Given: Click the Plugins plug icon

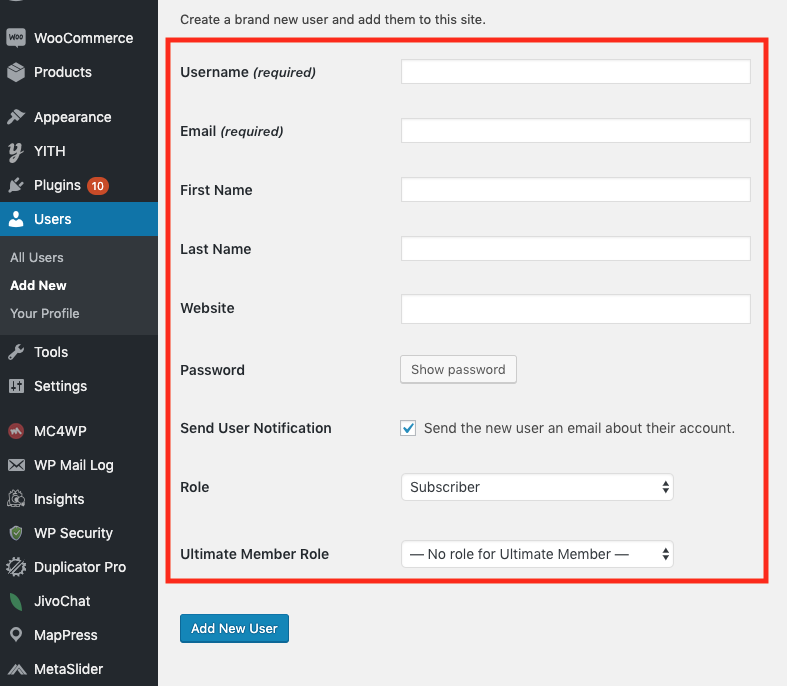Looking at the screenshot, I should 16,185.
